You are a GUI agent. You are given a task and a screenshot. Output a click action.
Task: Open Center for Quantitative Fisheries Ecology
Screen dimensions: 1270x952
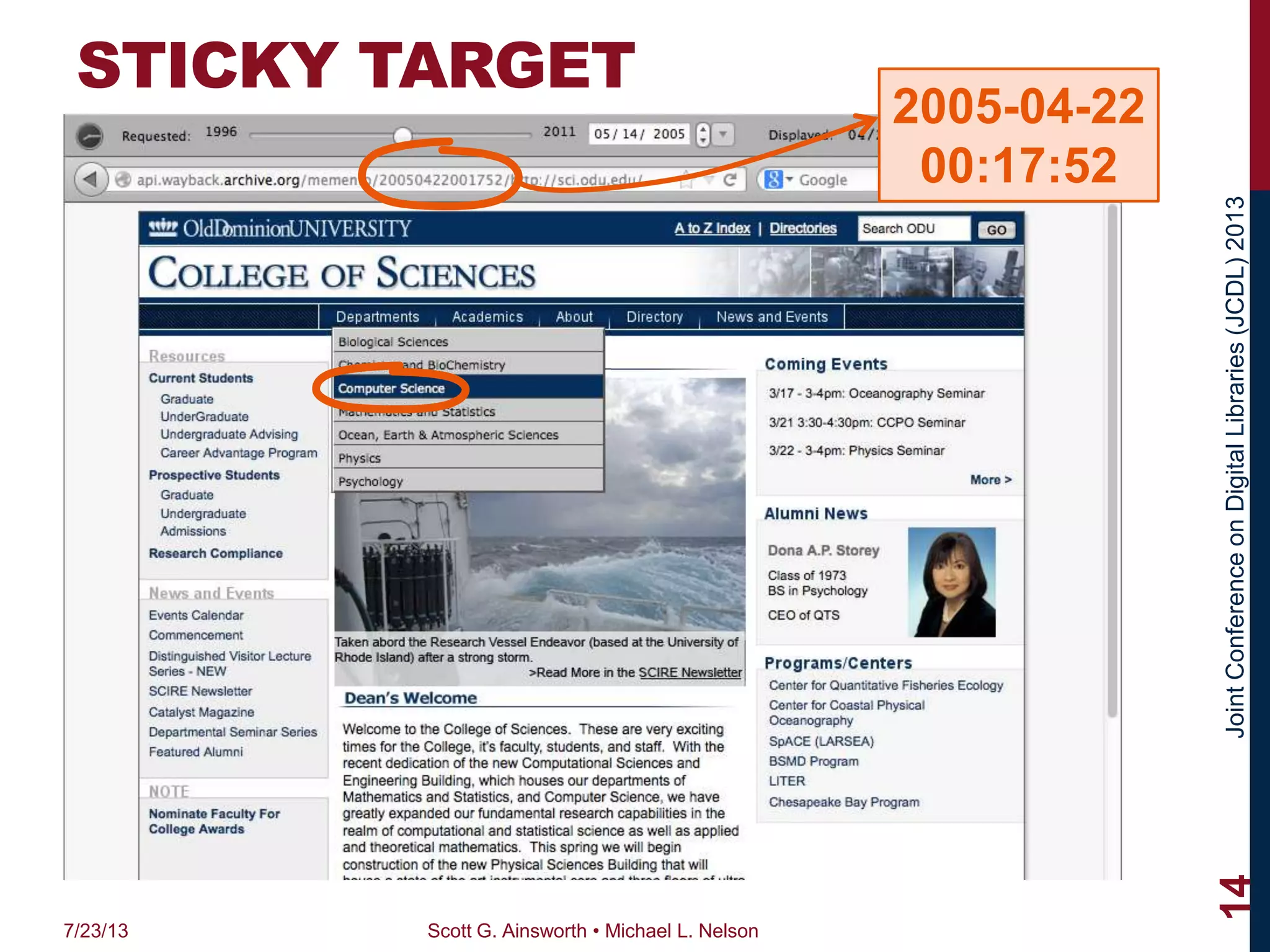(x=886, y=685)
